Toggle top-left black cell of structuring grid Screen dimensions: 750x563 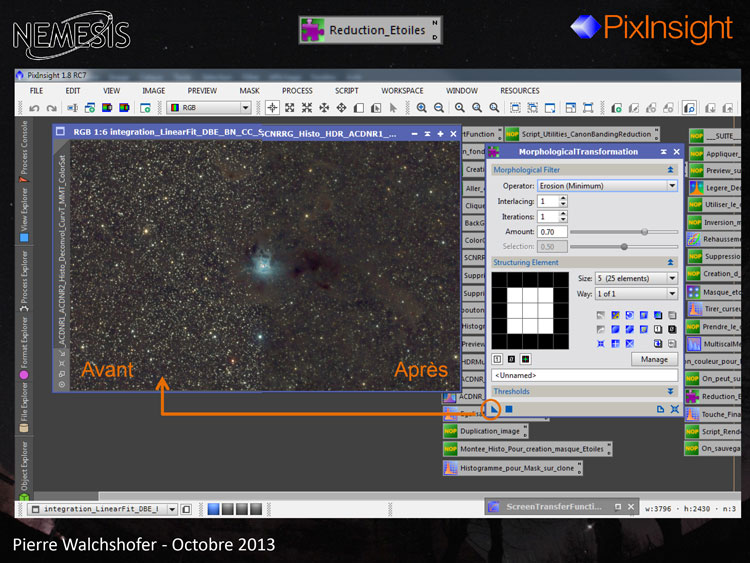pyautogui.click(x=499, y=280)
